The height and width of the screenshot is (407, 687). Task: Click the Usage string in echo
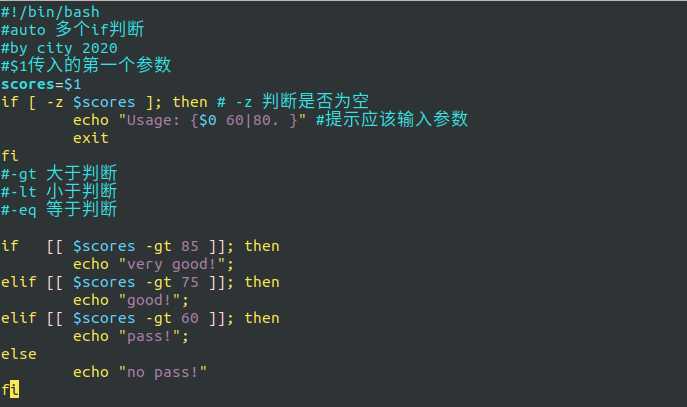212,120
